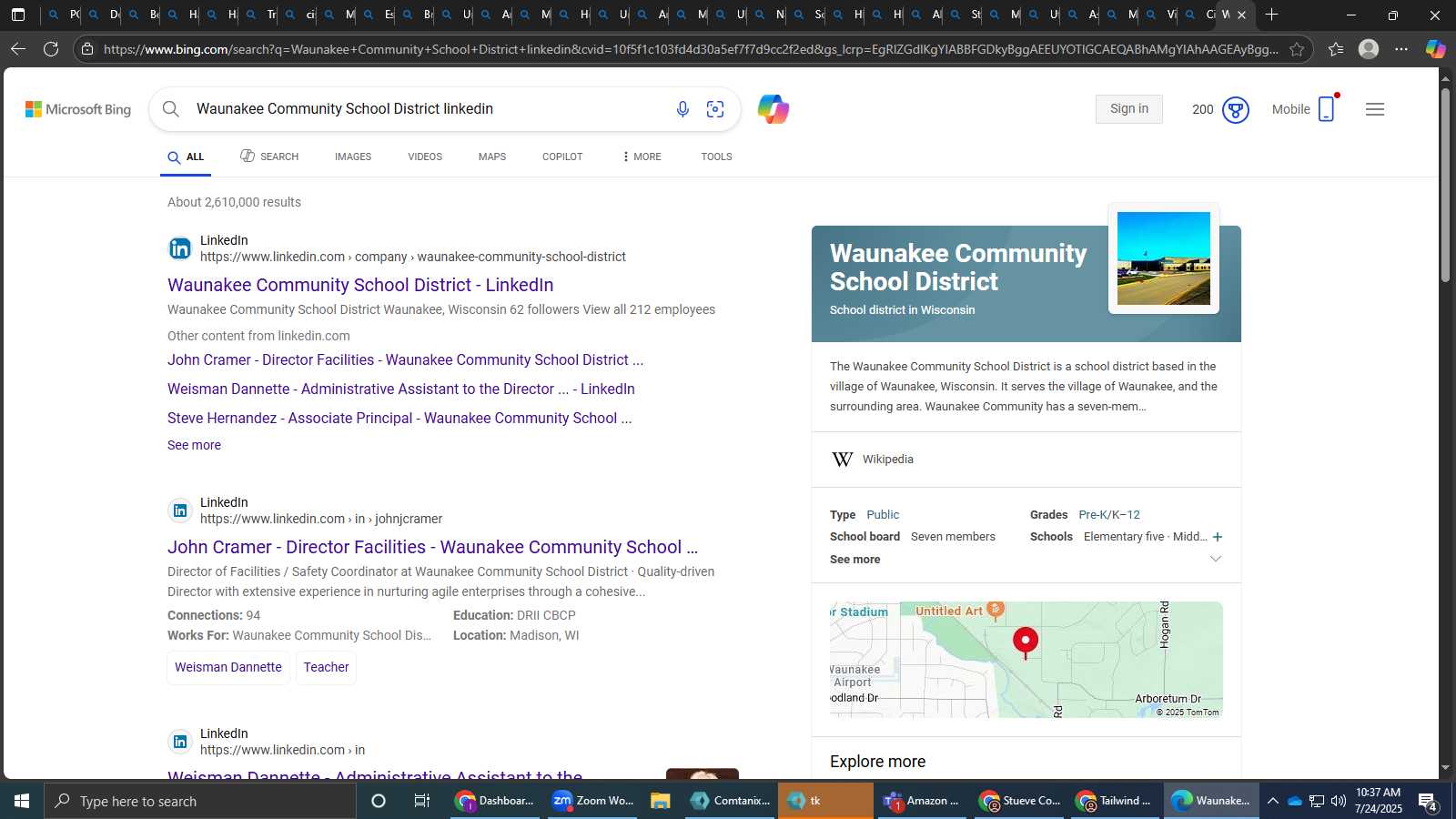Expand Schools list with plus icon
The image size is (1456, 819).
(1218, 537)
